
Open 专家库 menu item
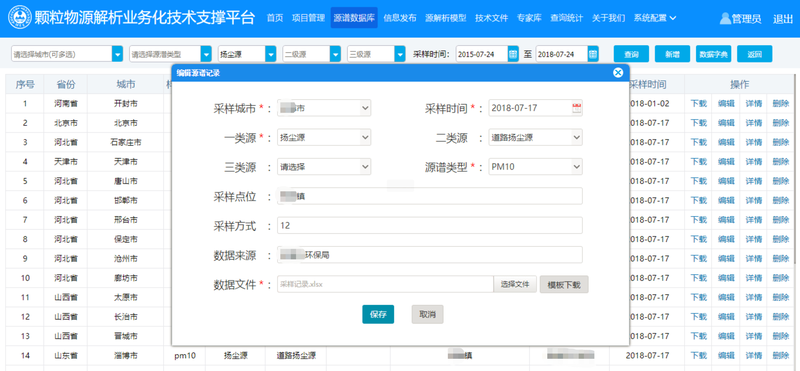529,18
